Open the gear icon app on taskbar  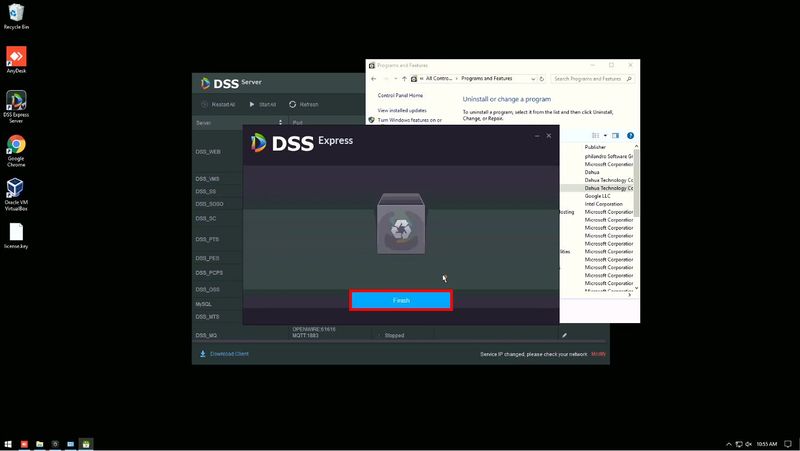[x=55, y=444]
